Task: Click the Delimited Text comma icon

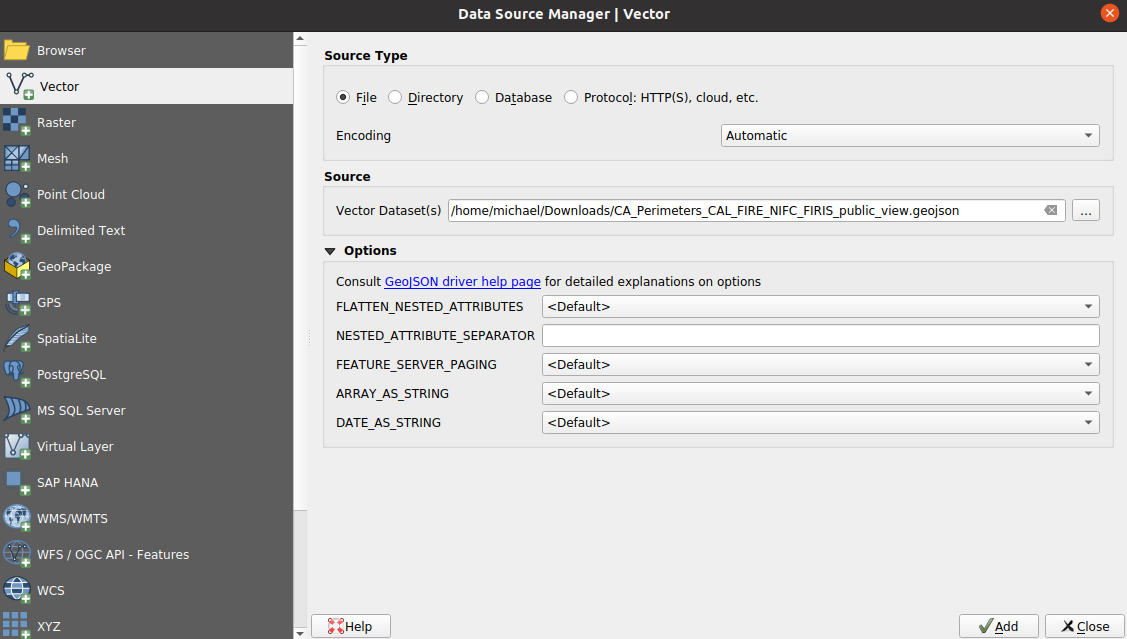Action: (17, 230)
